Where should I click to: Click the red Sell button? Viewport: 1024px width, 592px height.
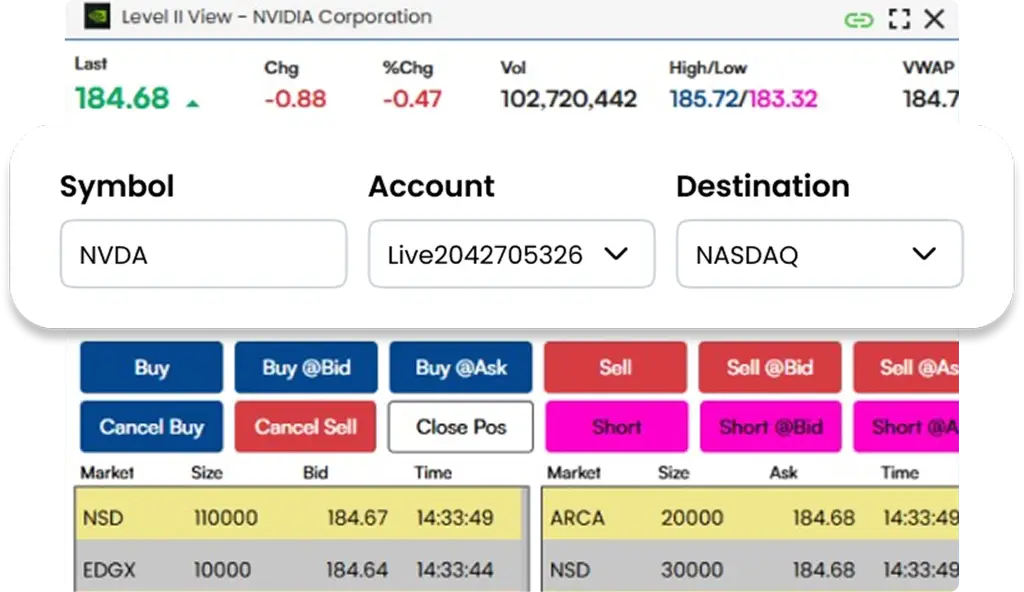click(x=615, y=367)
